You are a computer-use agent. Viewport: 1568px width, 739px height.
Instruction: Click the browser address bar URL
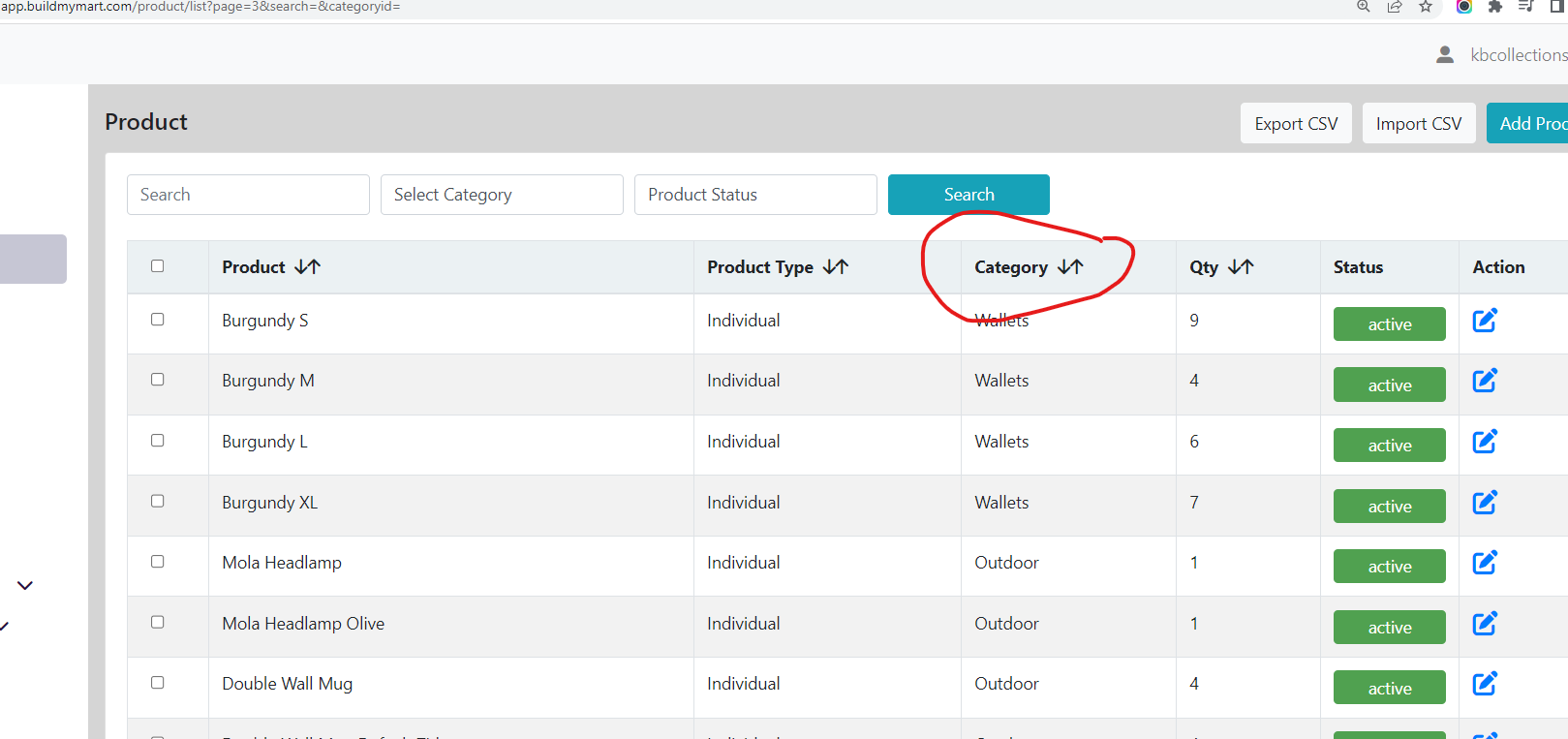[x=200, y=7]
